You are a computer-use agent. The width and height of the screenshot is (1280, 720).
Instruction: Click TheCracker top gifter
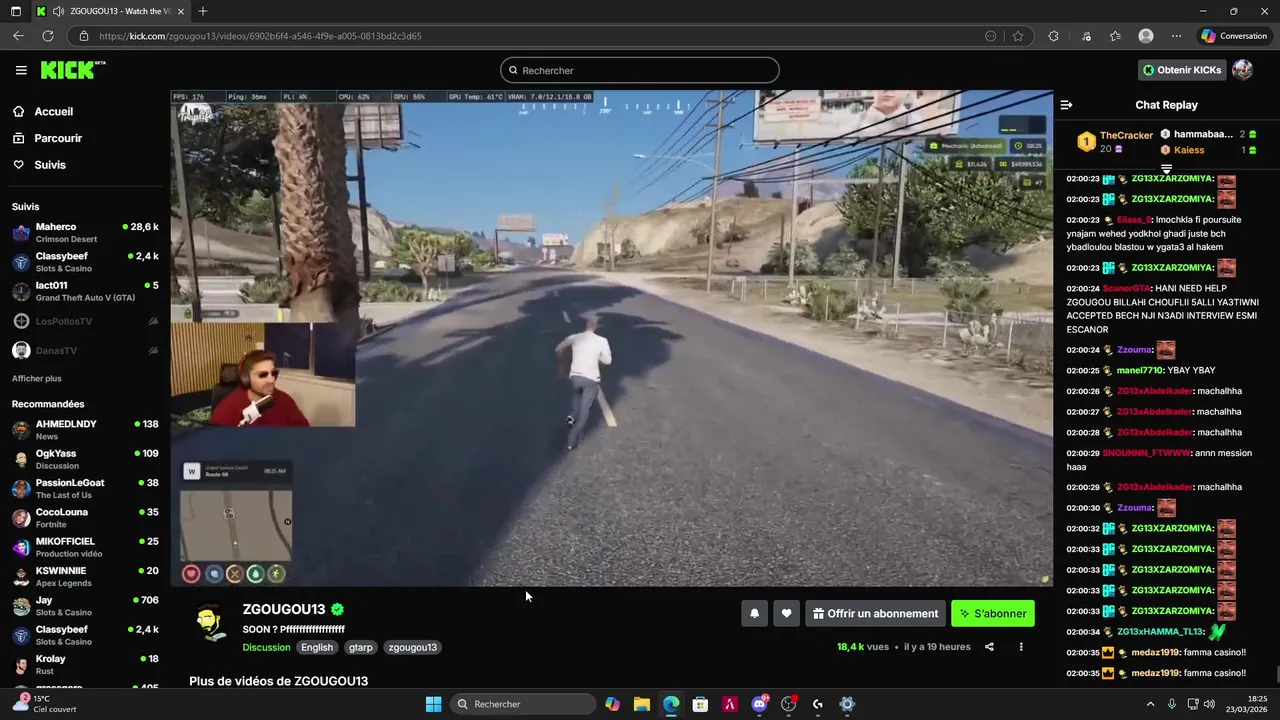coord(1126,135)
